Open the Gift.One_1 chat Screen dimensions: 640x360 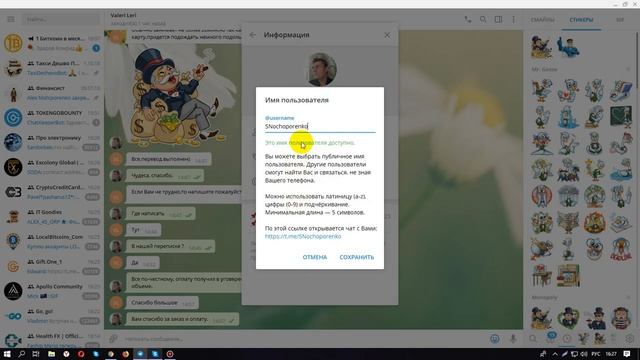52,266
